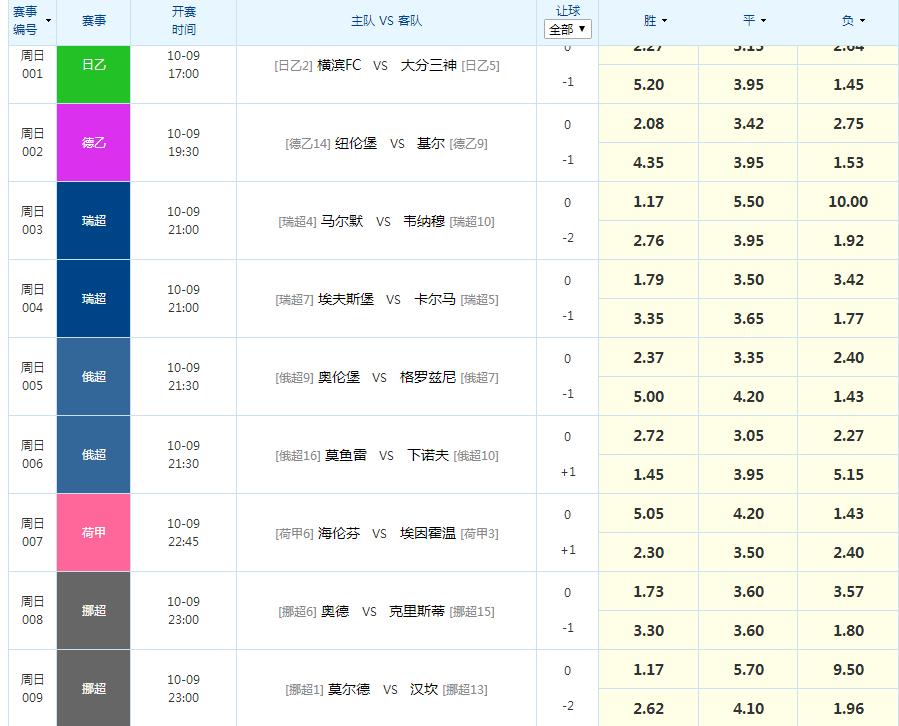Open the 负 column sort dropdown
The height and width of the screenshot is (726, 899).
[853, 20]
